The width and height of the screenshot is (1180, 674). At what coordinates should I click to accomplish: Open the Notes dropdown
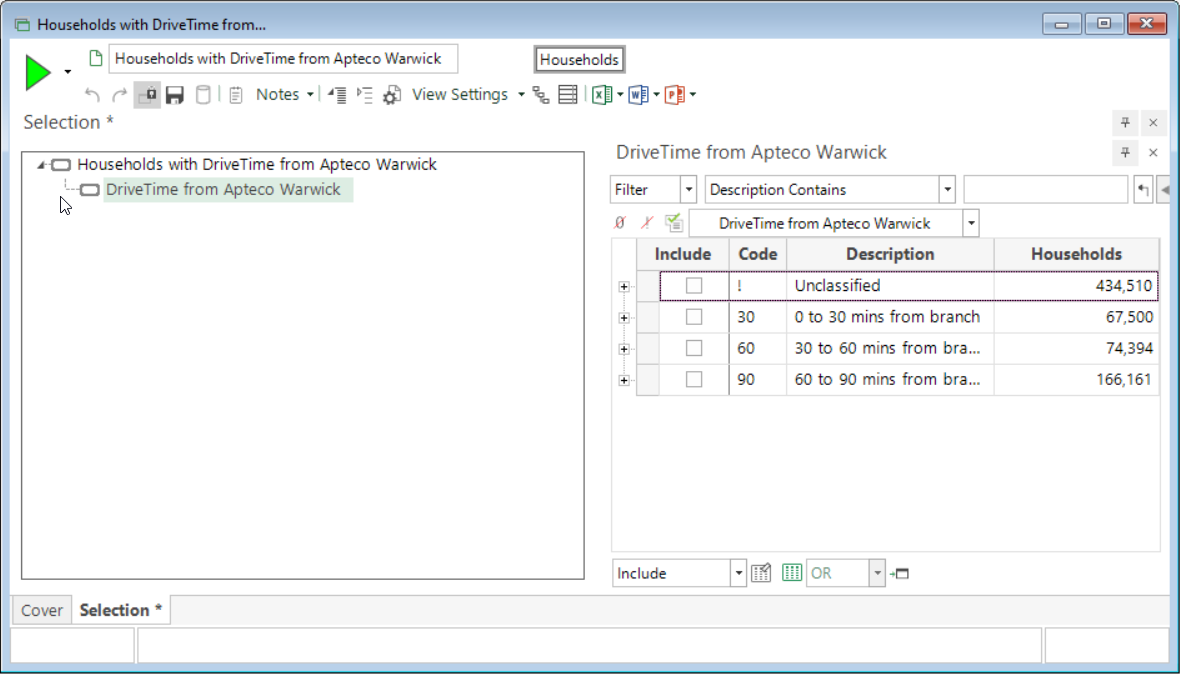[x=284, y=95]
